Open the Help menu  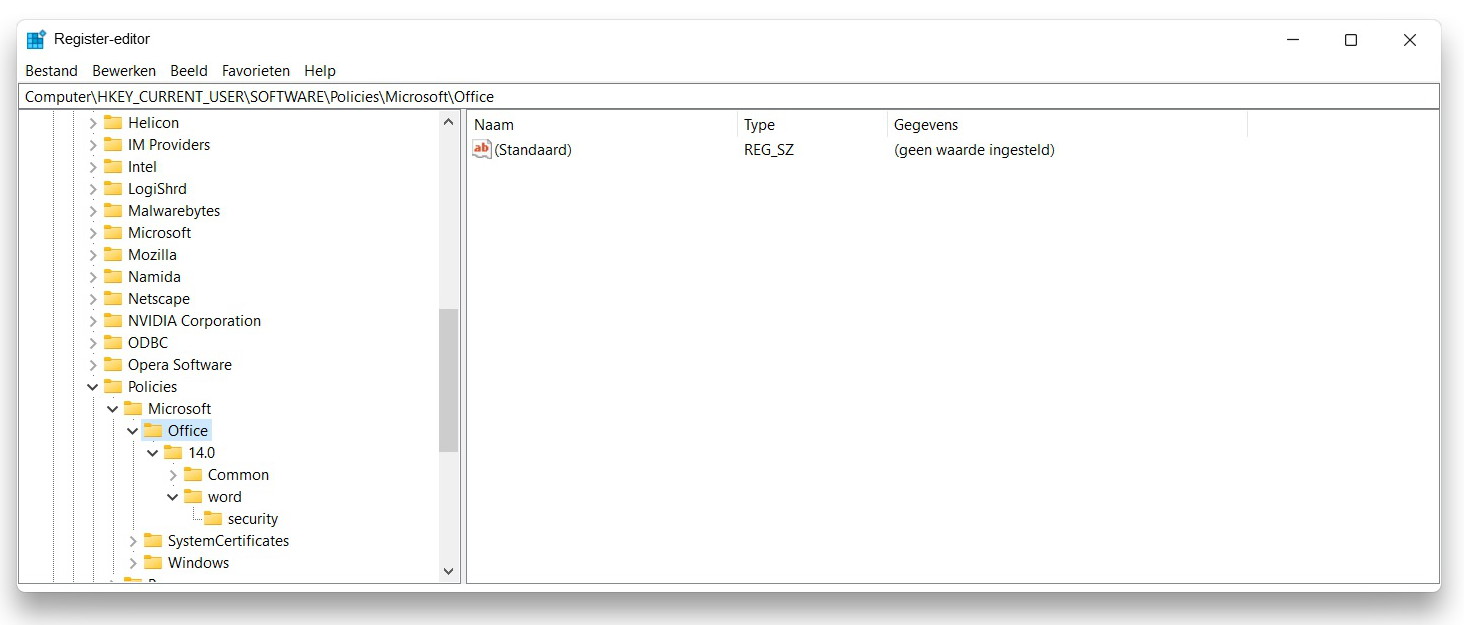pos(320,71)
